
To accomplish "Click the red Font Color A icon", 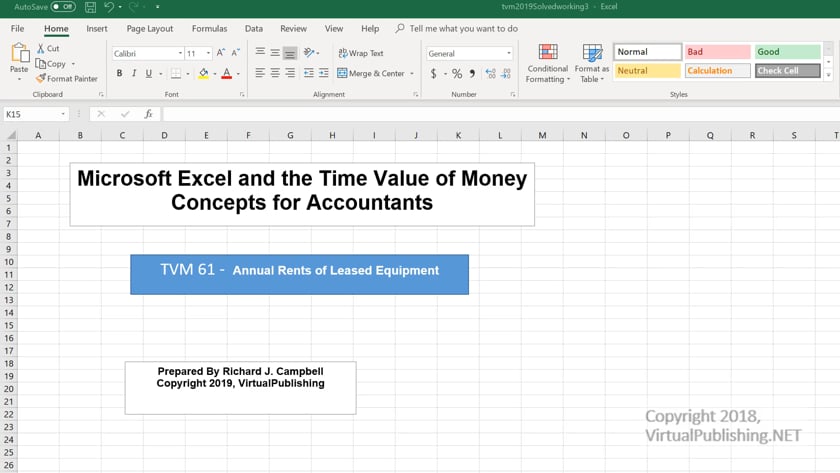I will (x=227, y=73).
